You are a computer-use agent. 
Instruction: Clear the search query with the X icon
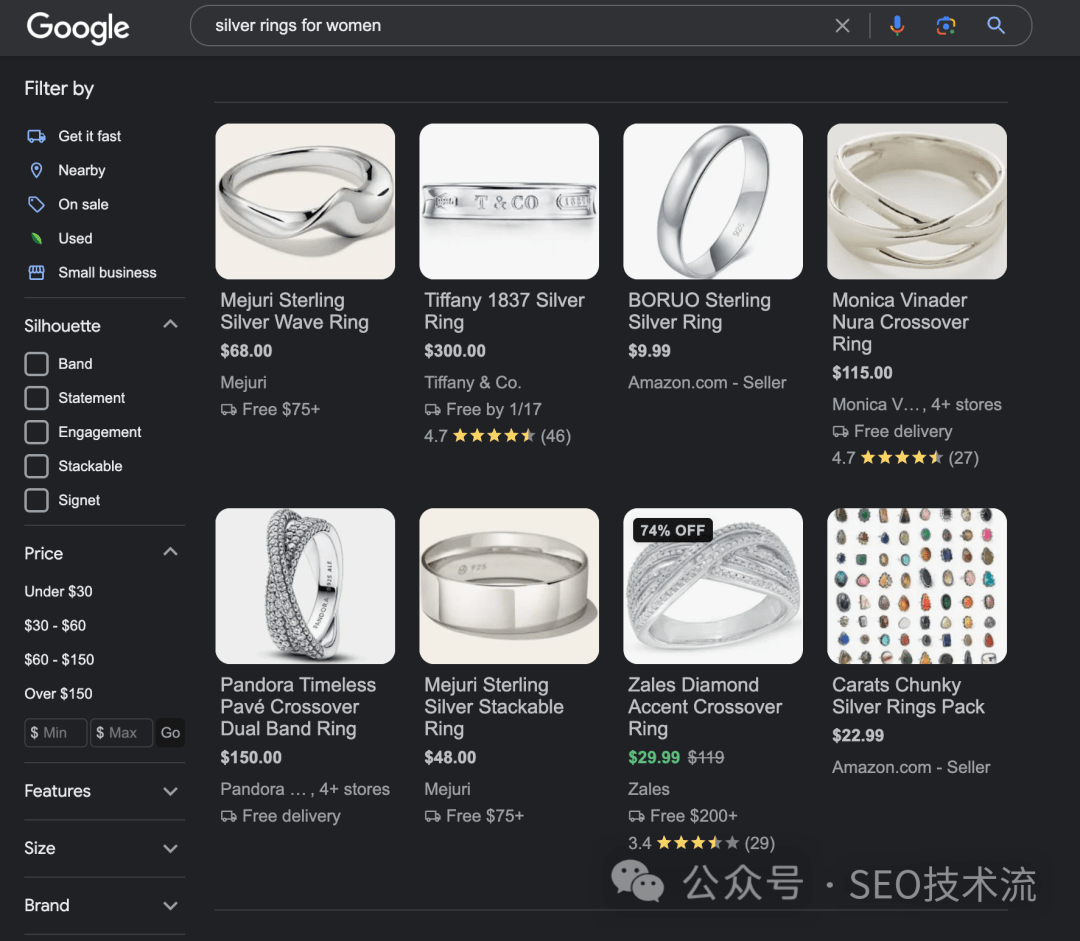842,25
